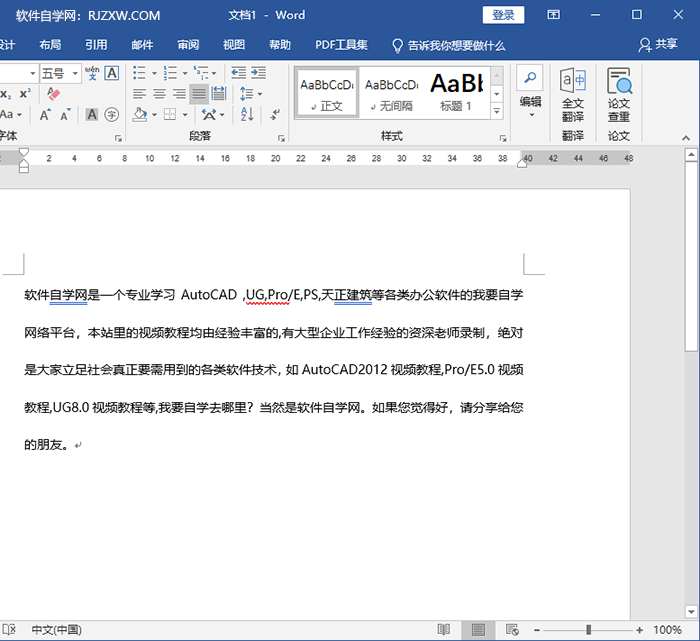Select the 无间隔 style
This screenshot has width=700, height=641.
point(392,93)
